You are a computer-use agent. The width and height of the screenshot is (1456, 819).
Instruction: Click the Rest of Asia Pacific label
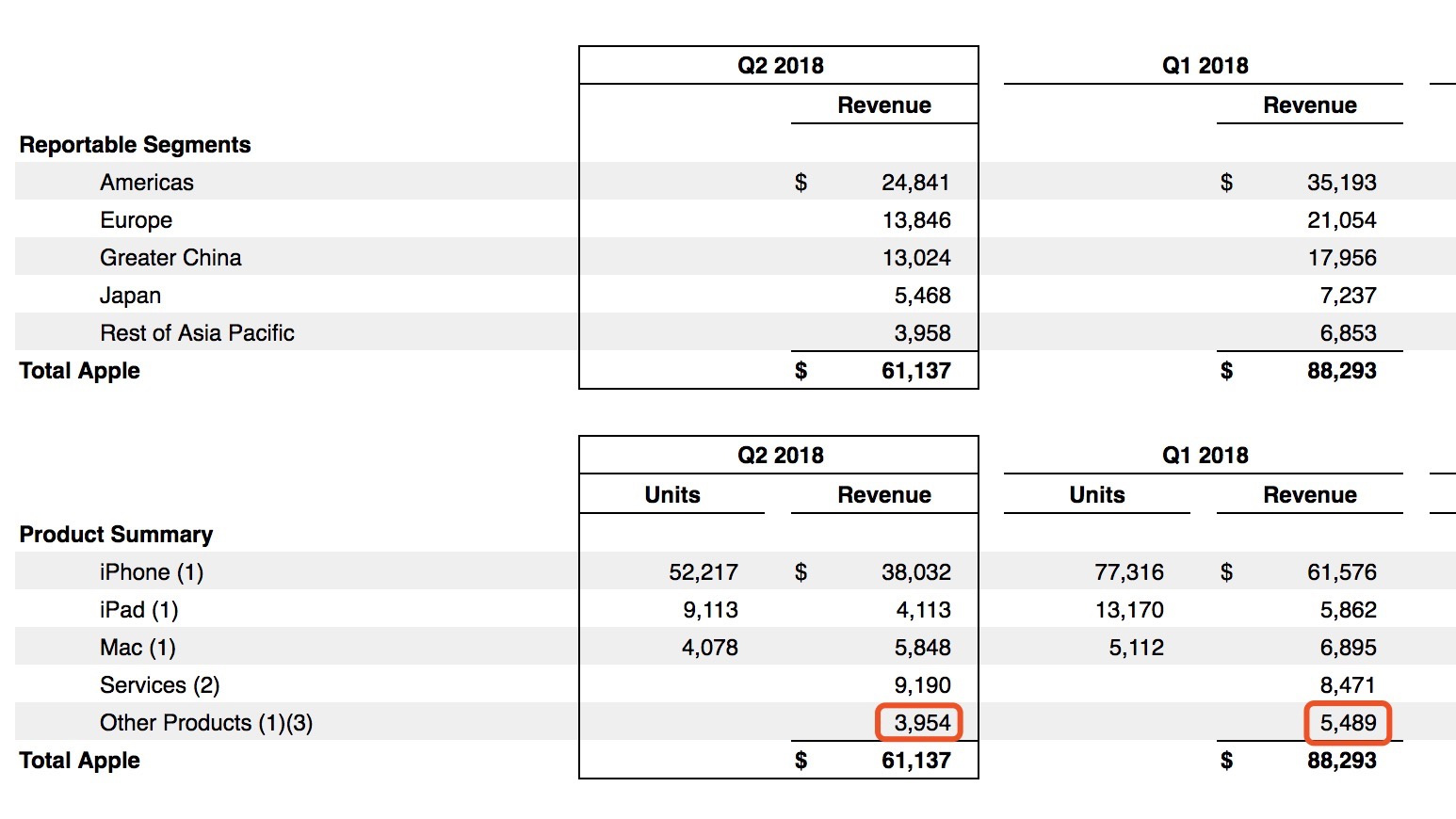(197, 333)
